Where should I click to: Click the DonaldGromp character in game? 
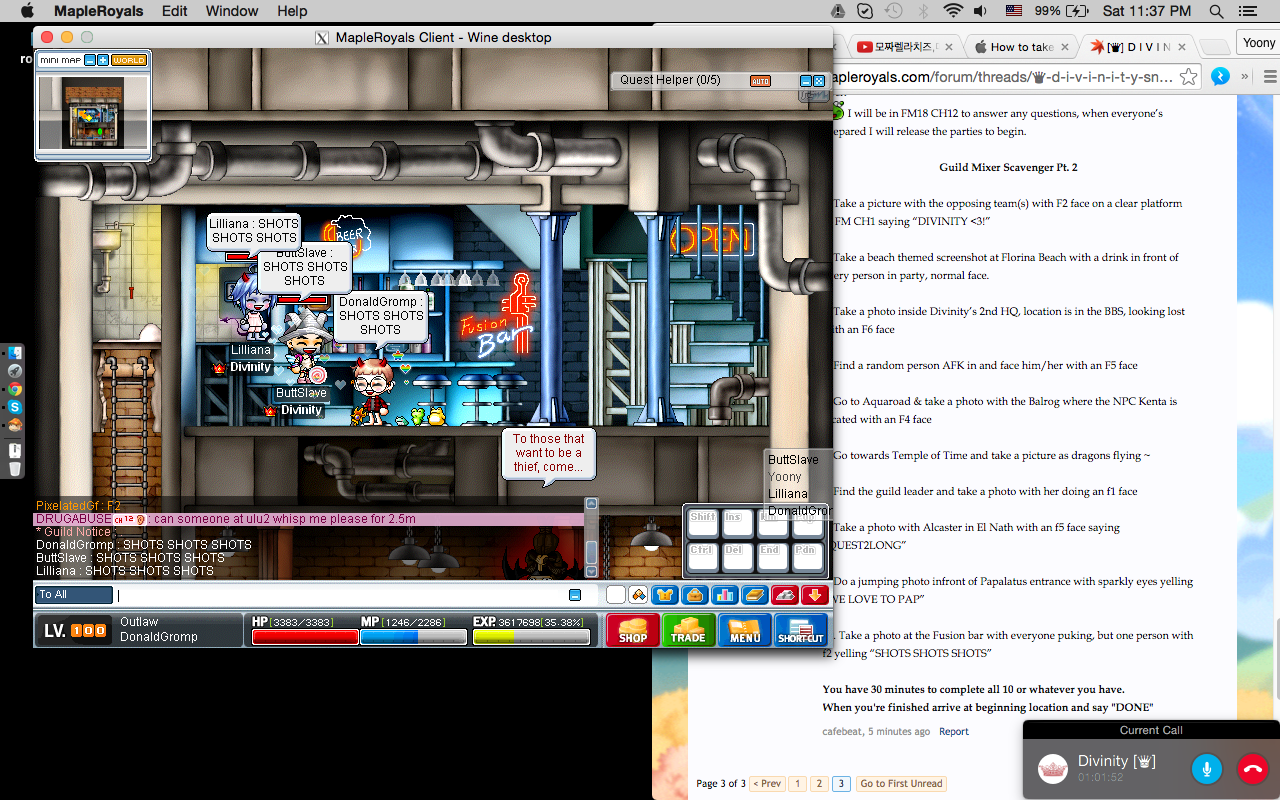pos(371,389)
